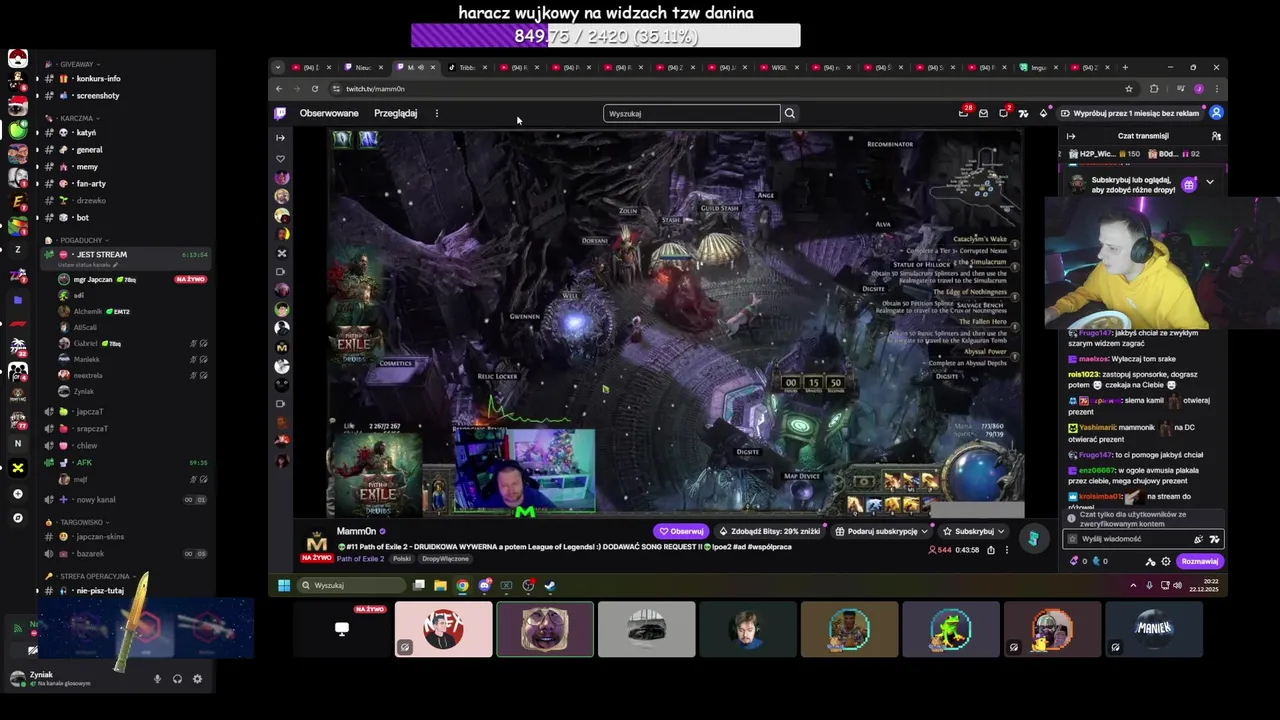Join the srapczaT voice channel

tap(91, 428)
